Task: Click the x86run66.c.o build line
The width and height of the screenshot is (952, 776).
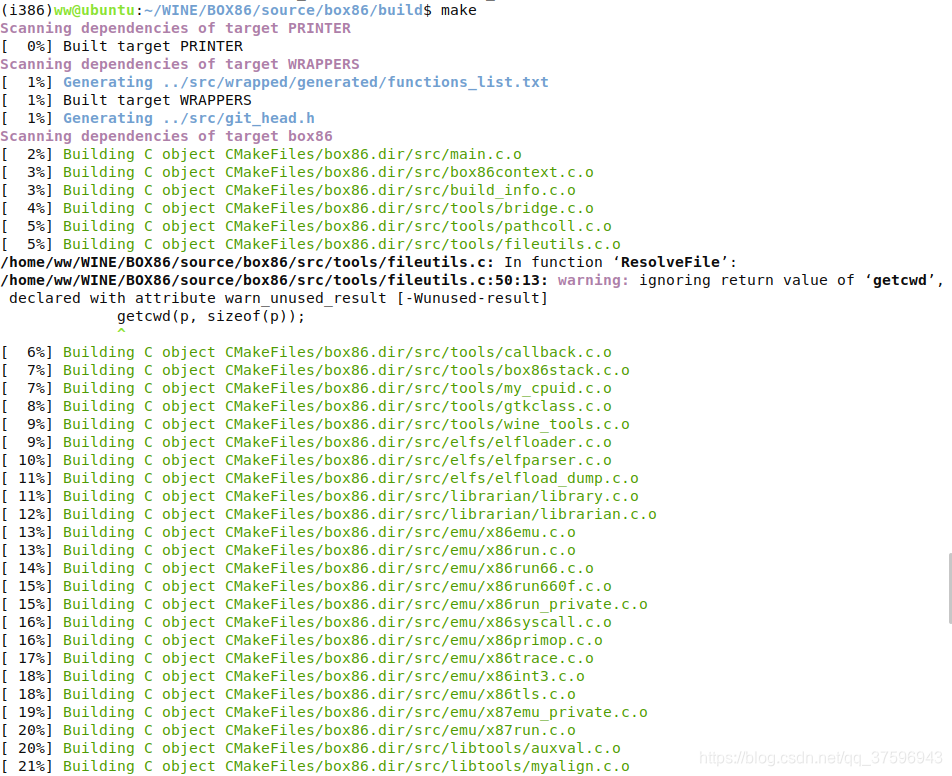Action: [x=297, y=568]
